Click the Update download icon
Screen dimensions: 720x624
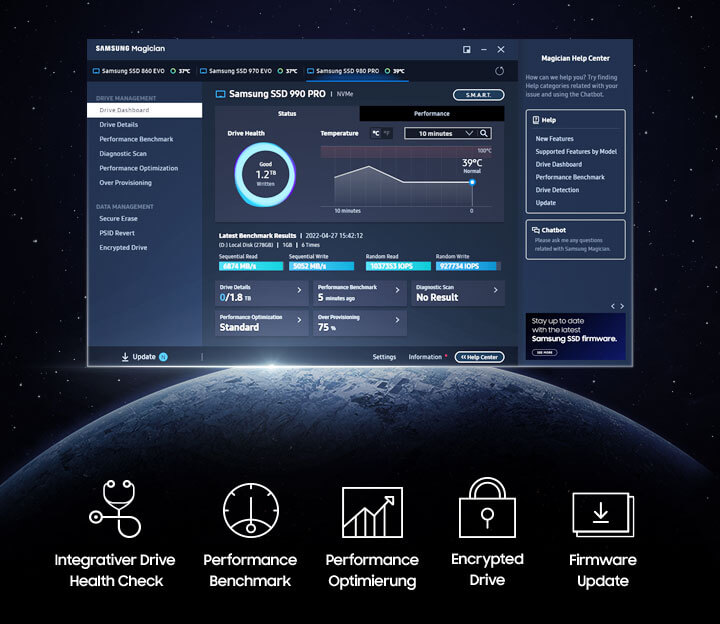125,357
